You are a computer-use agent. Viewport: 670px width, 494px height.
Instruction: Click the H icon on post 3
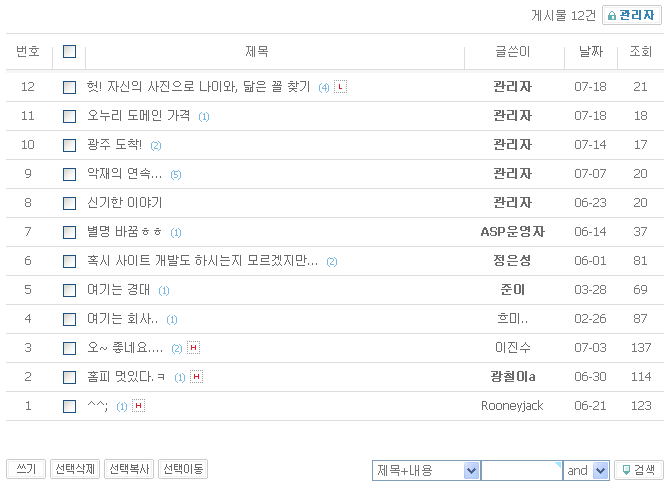pyautogui.click(x=194, y=347)
